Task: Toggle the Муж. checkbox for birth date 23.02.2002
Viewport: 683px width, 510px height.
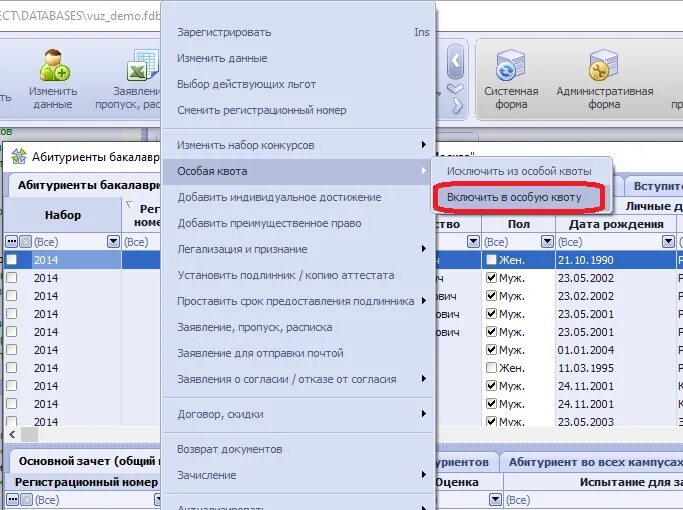Action: 491,295
